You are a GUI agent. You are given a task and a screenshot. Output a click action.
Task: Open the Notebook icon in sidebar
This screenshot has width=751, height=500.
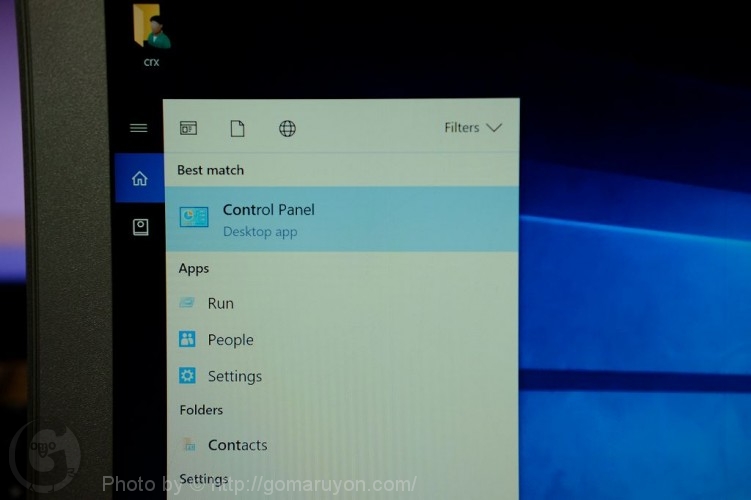pos(140,227)
